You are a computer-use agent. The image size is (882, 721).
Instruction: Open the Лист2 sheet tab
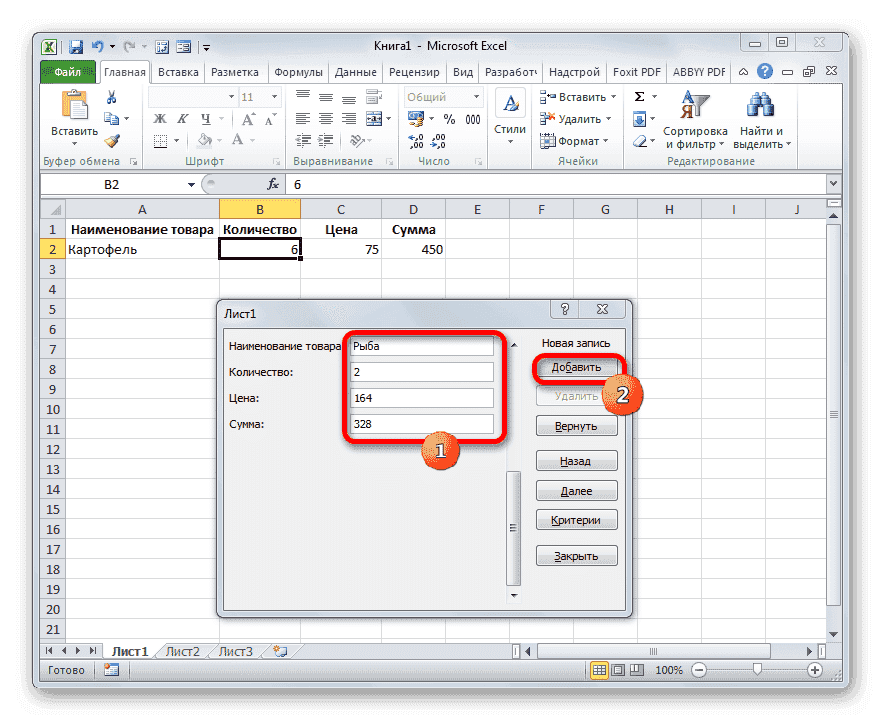tap(183, 650)
